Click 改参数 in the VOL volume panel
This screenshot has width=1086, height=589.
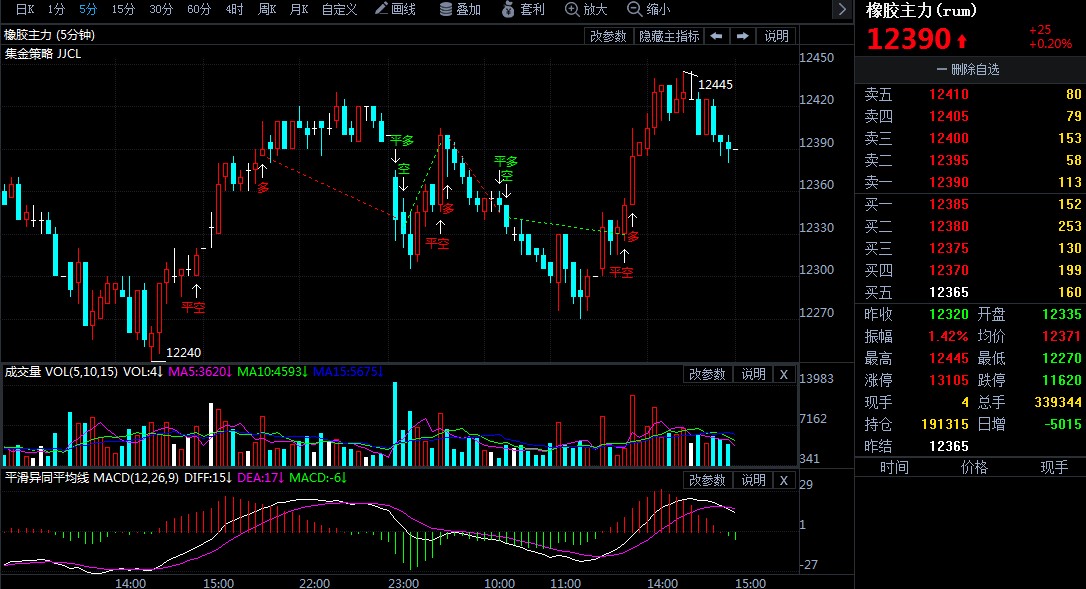[706, 374]
